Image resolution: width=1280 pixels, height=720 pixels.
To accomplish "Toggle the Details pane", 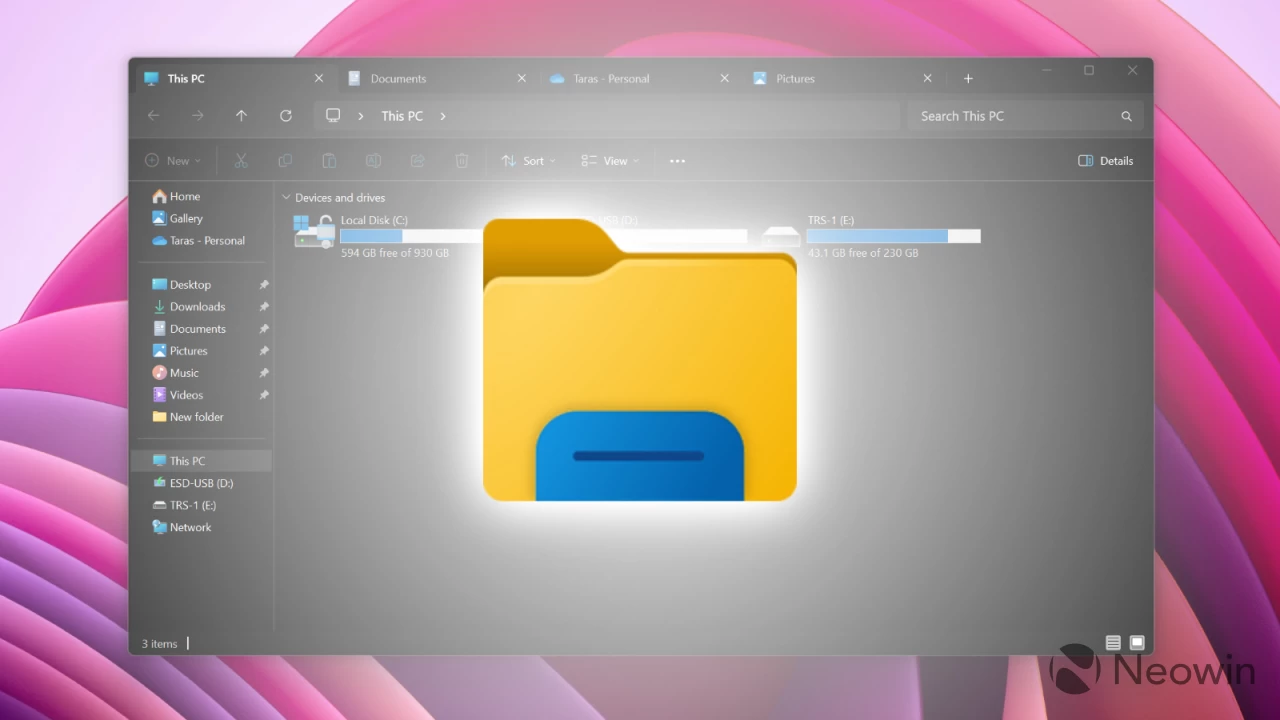I will click(x=1105, y=160).
